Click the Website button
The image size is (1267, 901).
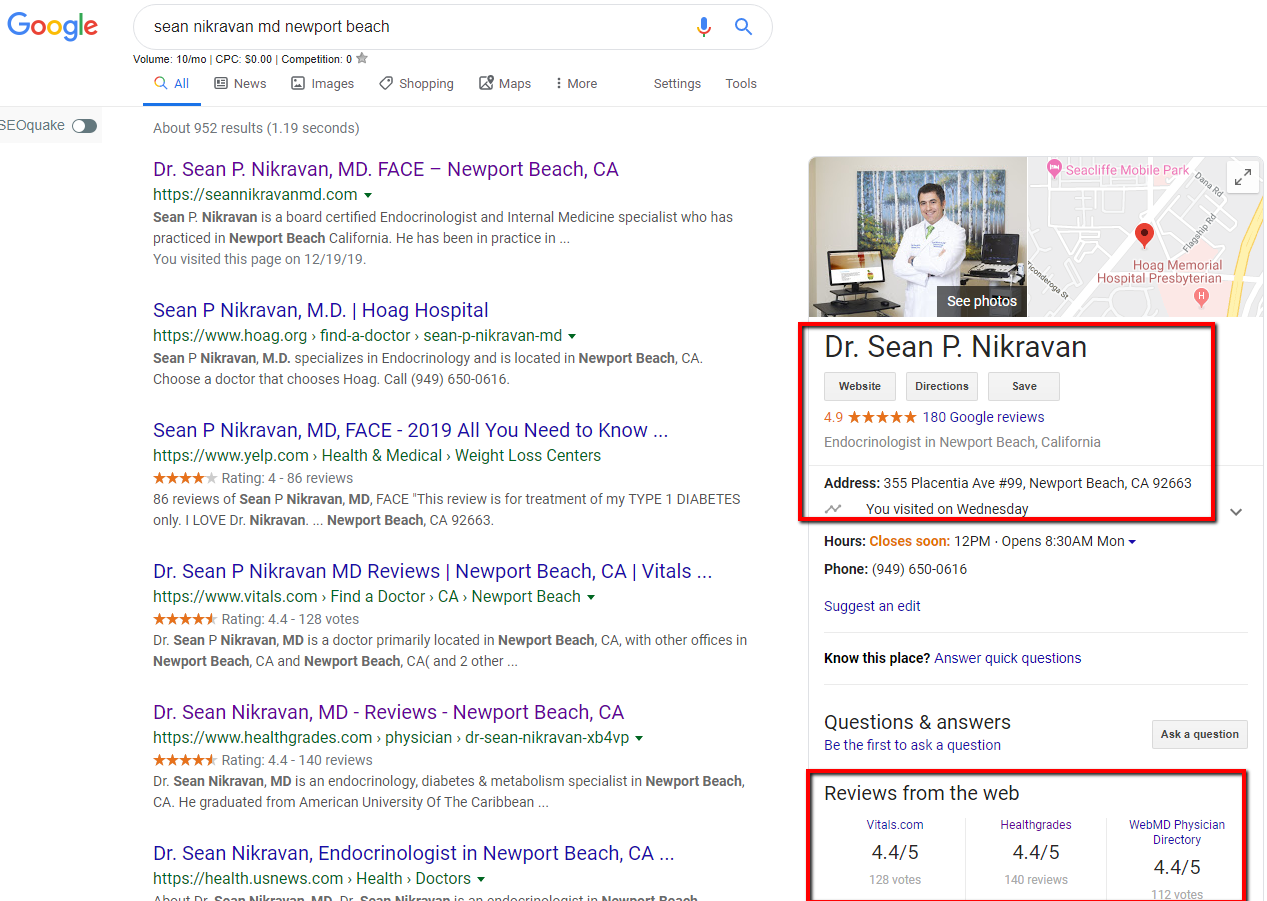[x=860, y=386]
